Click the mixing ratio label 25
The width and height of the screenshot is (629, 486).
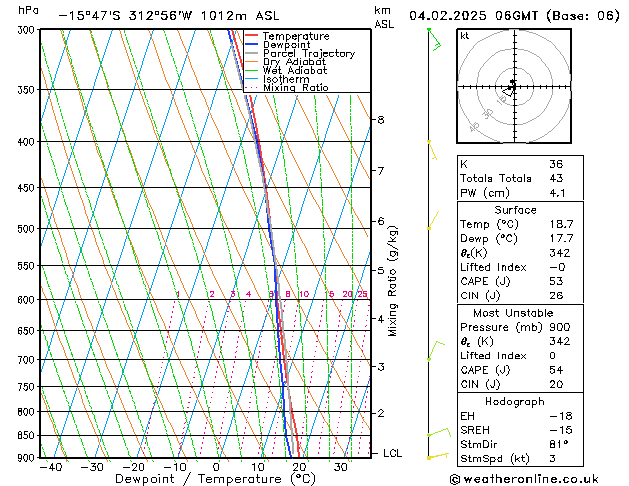(x=362, y=294)
